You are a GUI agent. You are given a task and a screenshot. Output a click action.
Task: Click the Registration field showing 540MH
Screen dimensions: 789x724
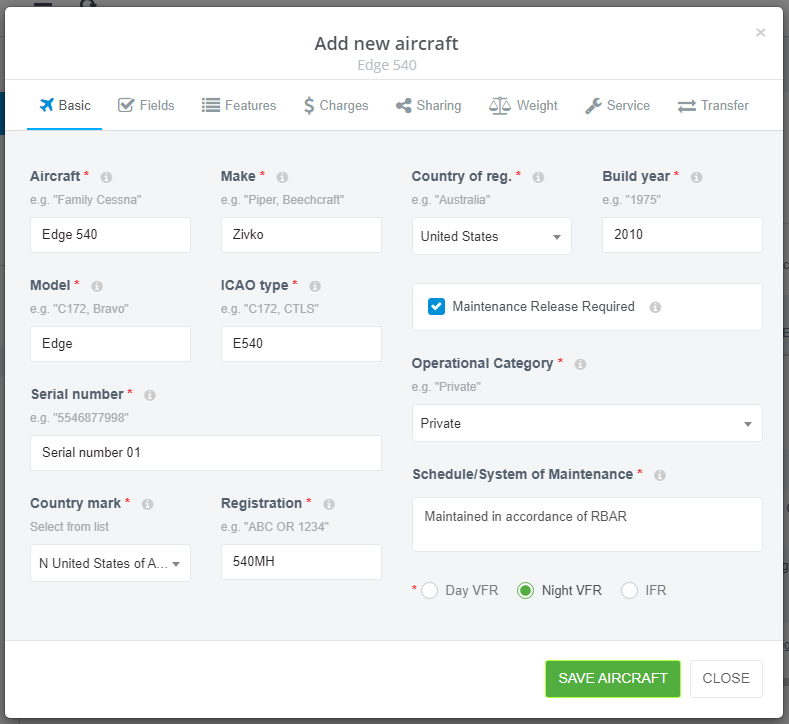pyautogui.click(x=301, y=561)
